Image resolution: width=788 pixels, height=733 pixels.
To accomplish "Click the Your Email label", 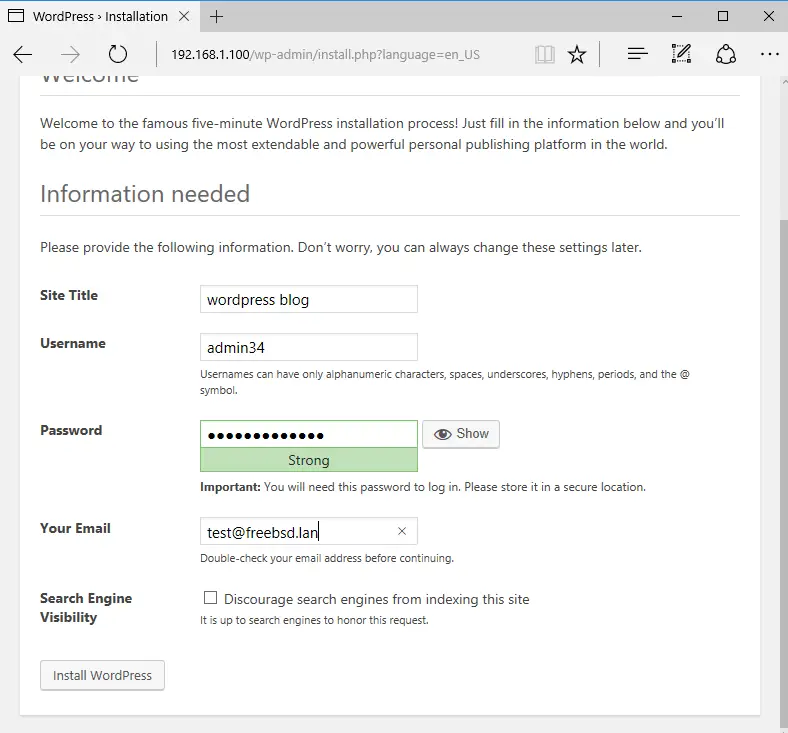I will tap(75, 528).
